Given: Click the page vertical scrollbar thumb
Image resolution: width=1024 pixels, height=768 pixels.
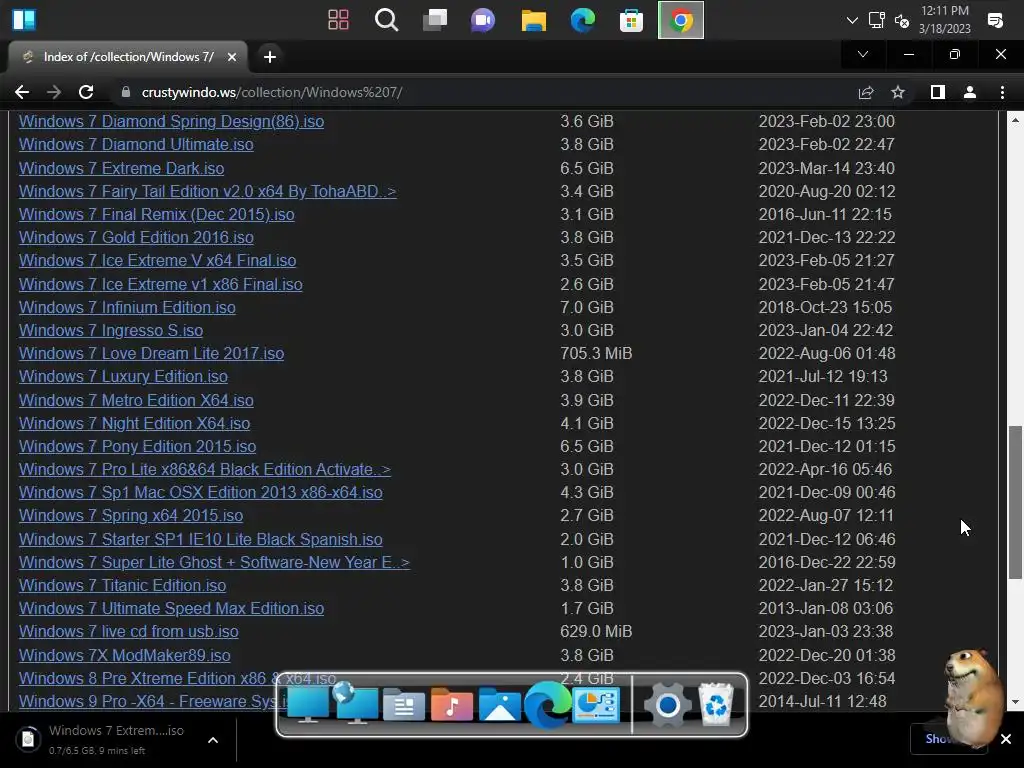Looking at the screenshot, I should [x=1014, y=502].
